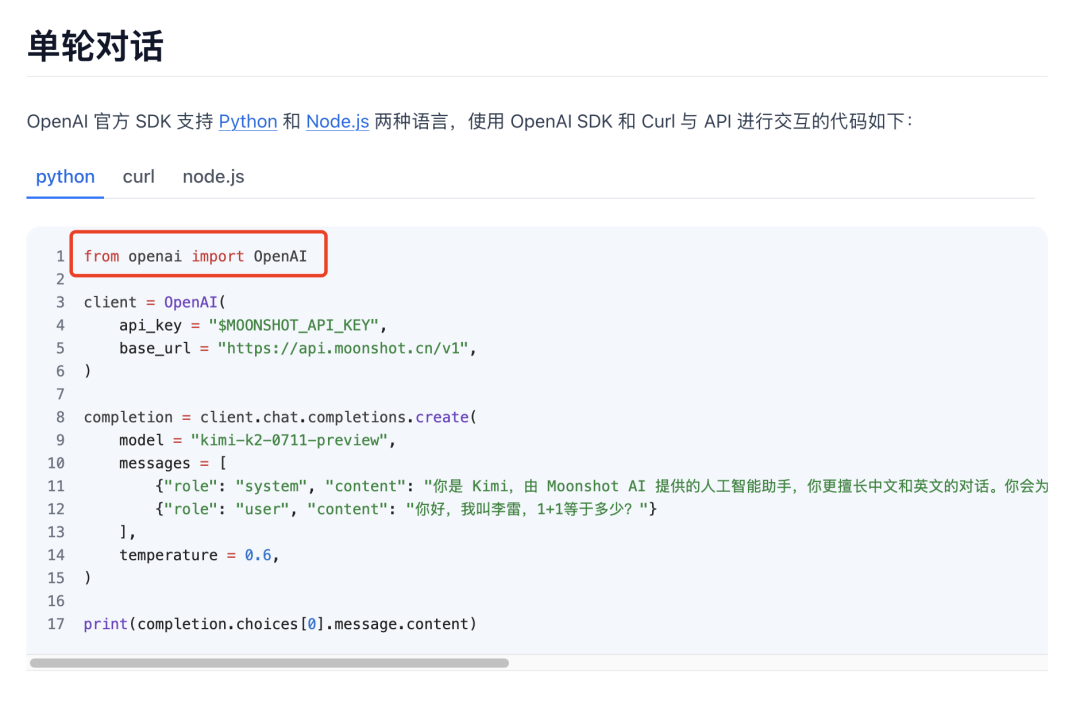Switch to the curl code tab
1080x701 pixels.
(138, 177)
